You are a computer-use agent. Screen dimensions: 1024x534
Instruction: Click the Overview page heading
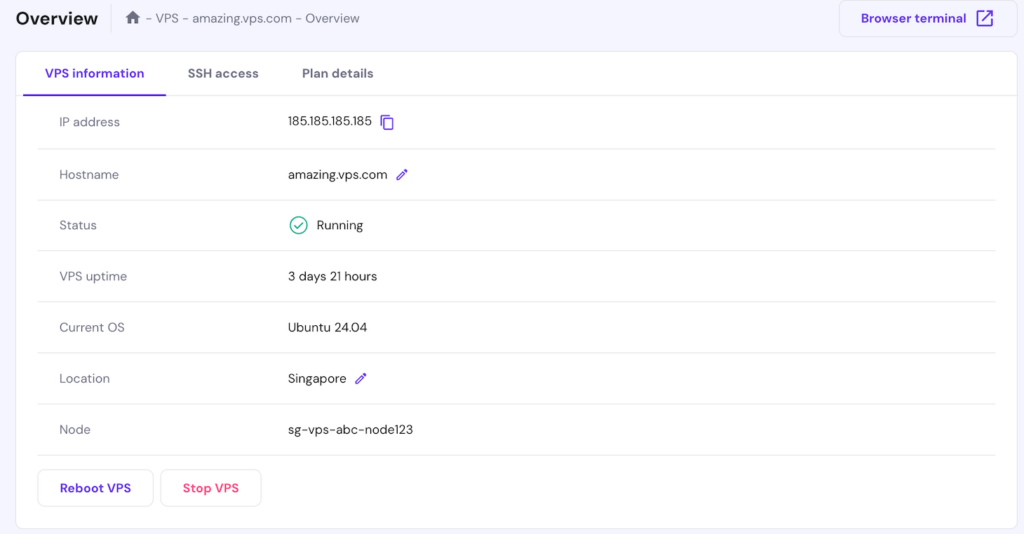click(57, 18)
